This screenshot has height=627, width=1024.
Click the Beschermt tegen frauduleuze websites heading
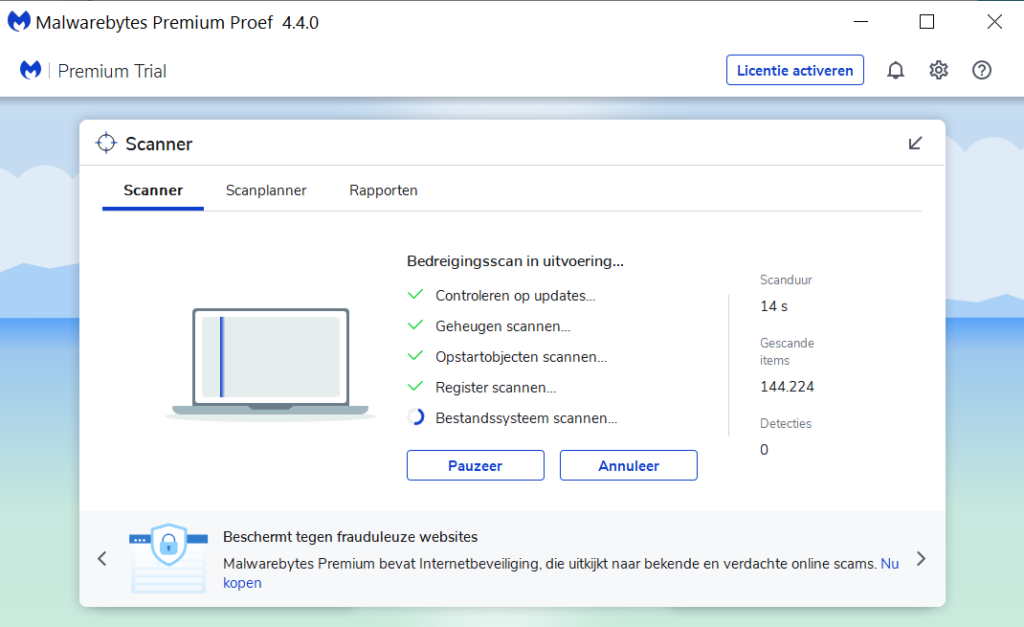[x=350, y=537]
